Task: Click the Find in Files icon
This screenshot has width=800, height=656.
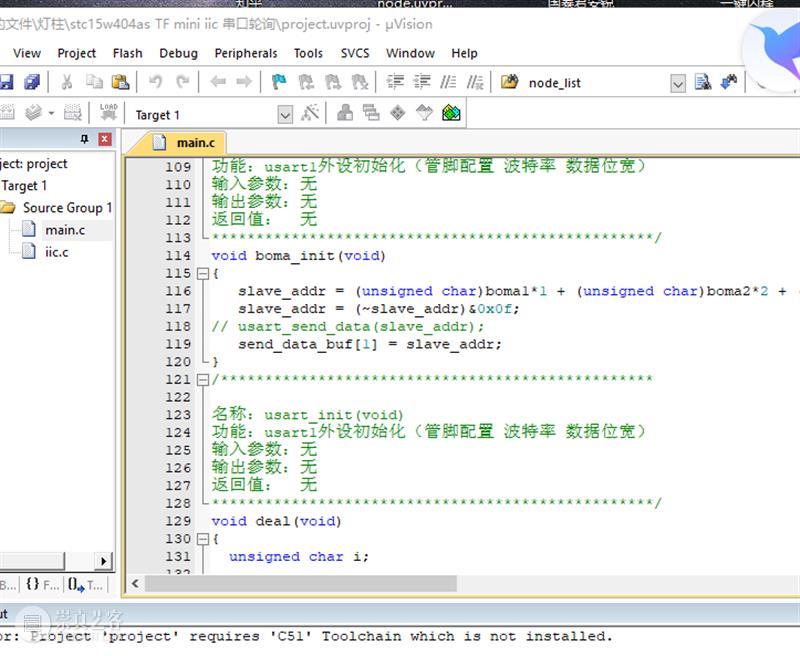Action: click(509, 82)
